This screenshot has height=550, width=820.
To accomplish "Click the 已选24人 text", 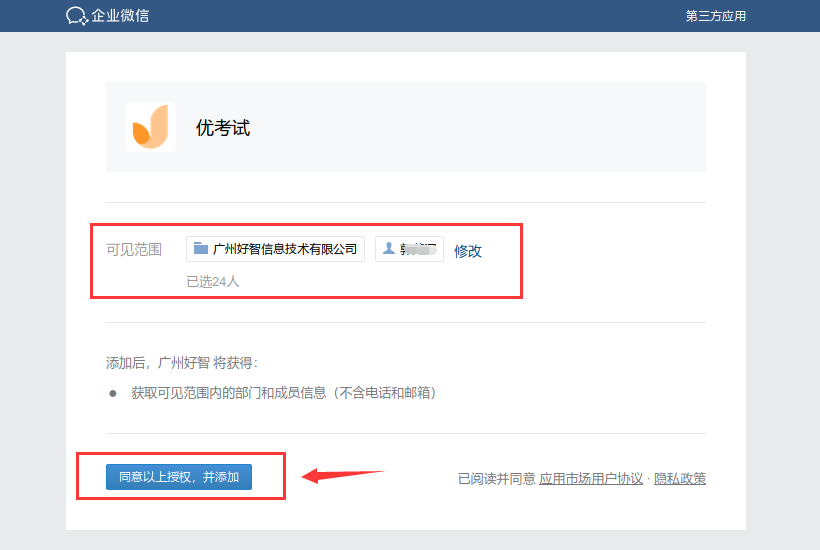I will (213, 281).
